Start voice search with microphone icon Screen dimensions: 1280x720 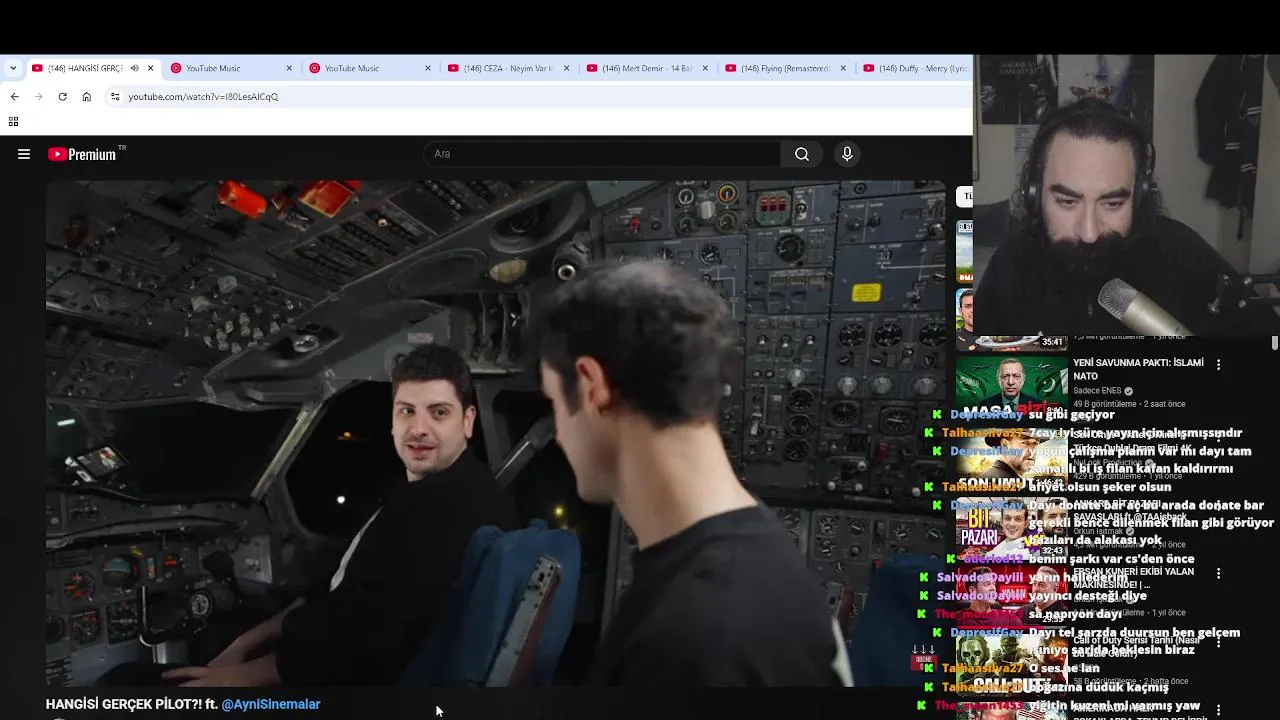[847, 154]
